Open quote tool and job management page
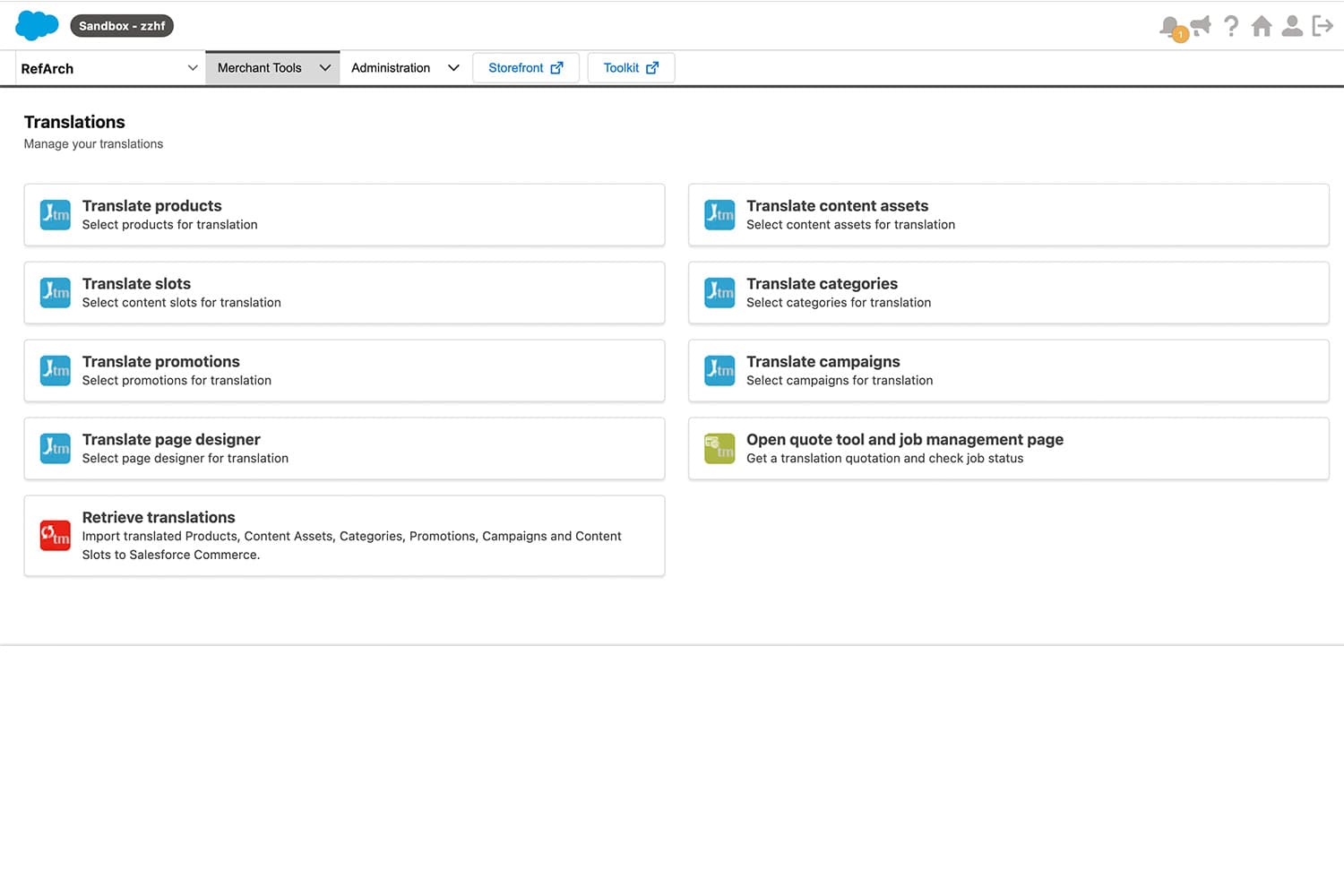Image resolution: width=1344 pixels, height=896 pixels. coord(905,440)
